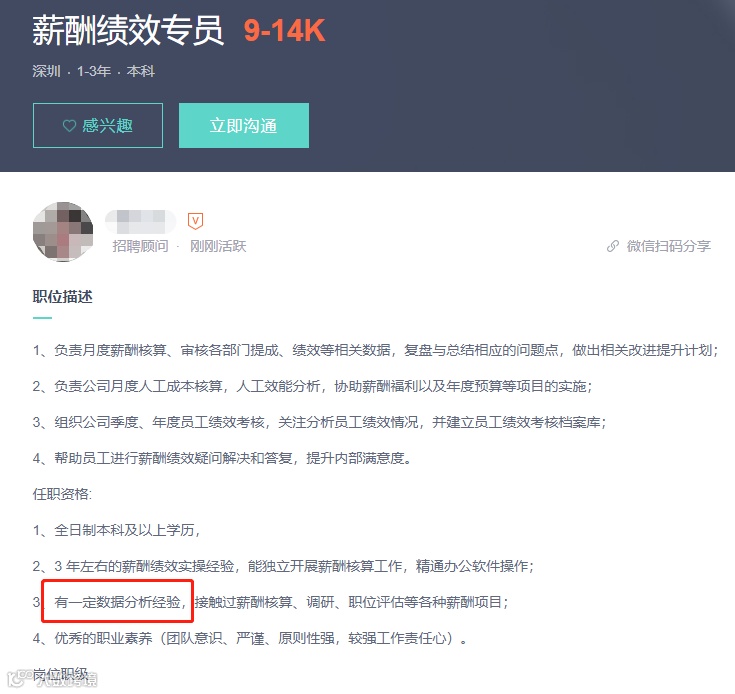The image size is (735, 694).
Task: Click the link icon beside 微信扫码分享
Action: coord(613,246)
